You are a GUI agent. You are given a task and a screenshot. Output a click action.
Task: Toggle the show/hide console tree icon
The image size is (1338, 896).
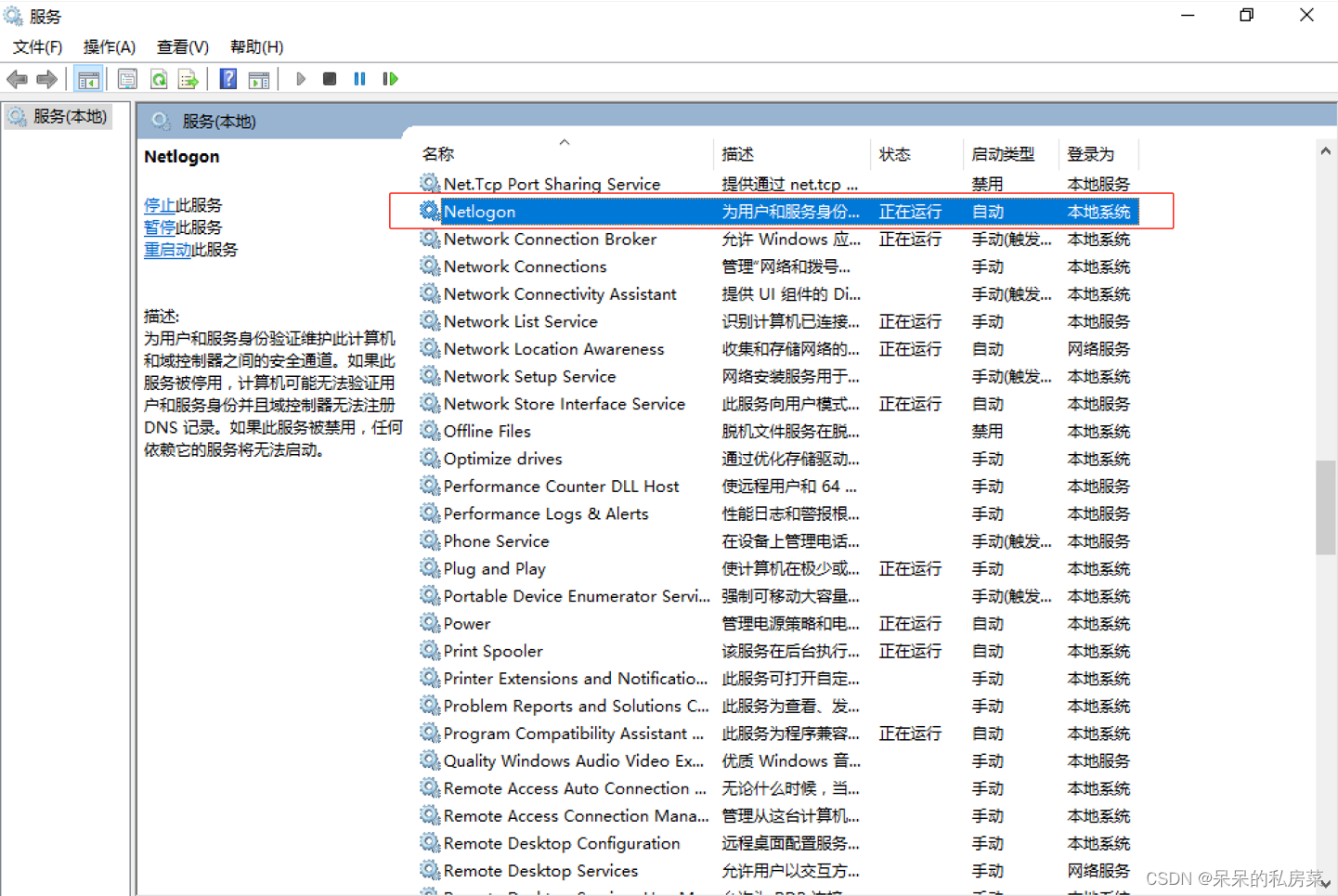point(88,80)
